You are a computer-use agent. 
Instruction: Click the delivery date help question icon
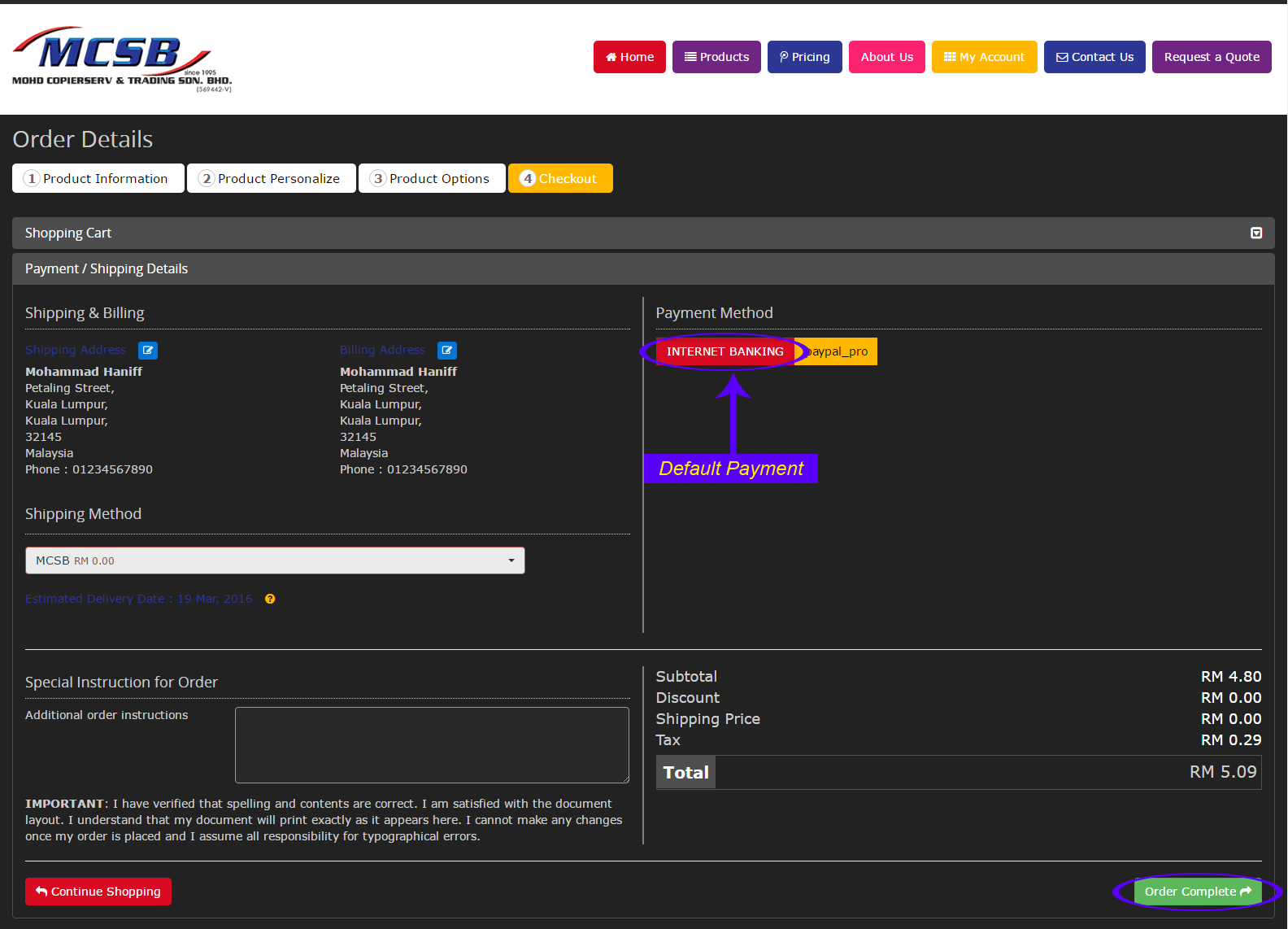pyautogui.click(x=270, y=599)
